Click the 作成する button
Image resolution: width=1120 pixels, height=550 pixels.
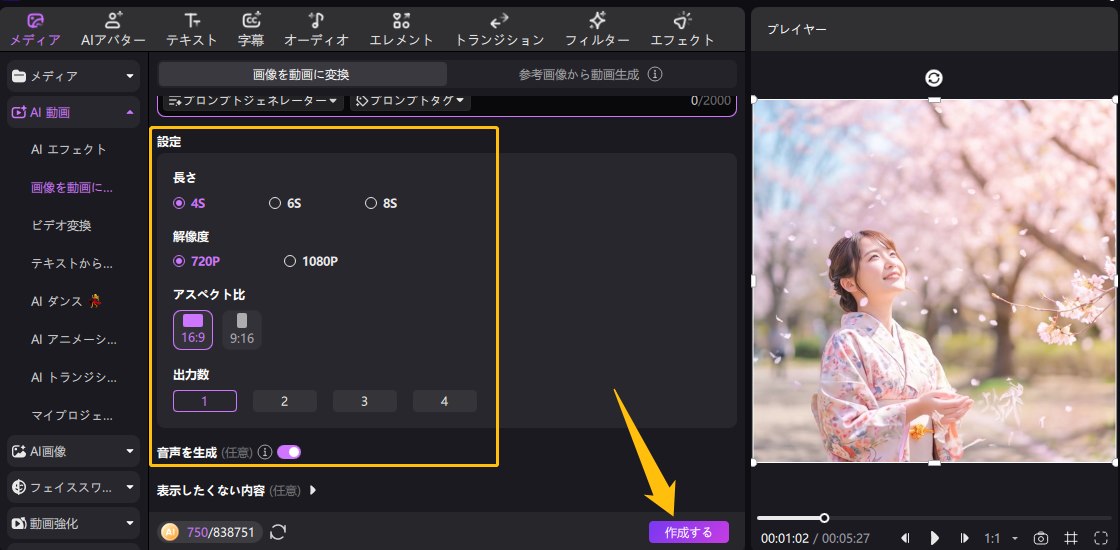689,532
